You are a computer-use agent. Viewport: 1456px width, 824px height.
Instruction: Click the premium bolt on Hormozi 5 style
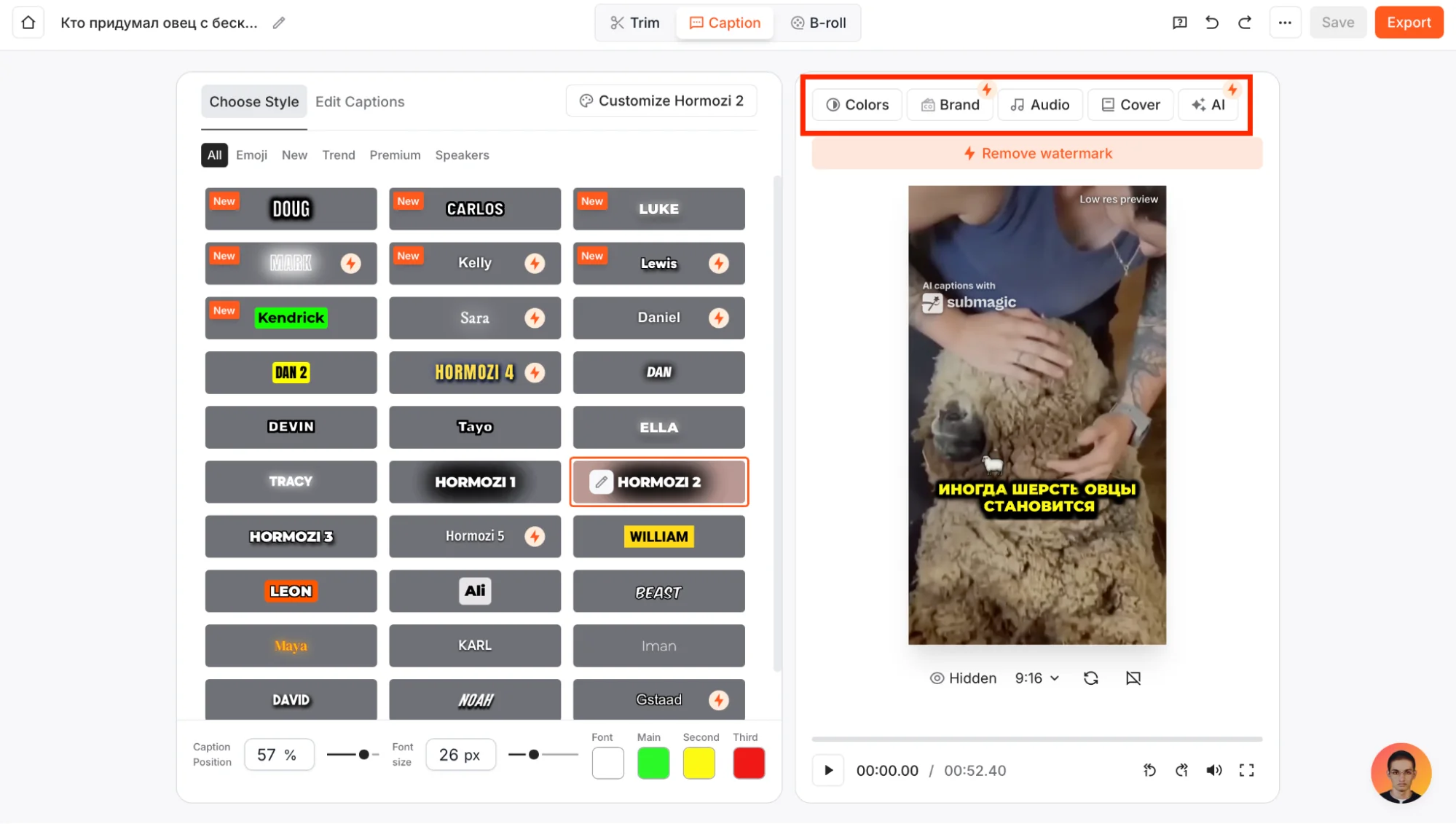(535, 536)
